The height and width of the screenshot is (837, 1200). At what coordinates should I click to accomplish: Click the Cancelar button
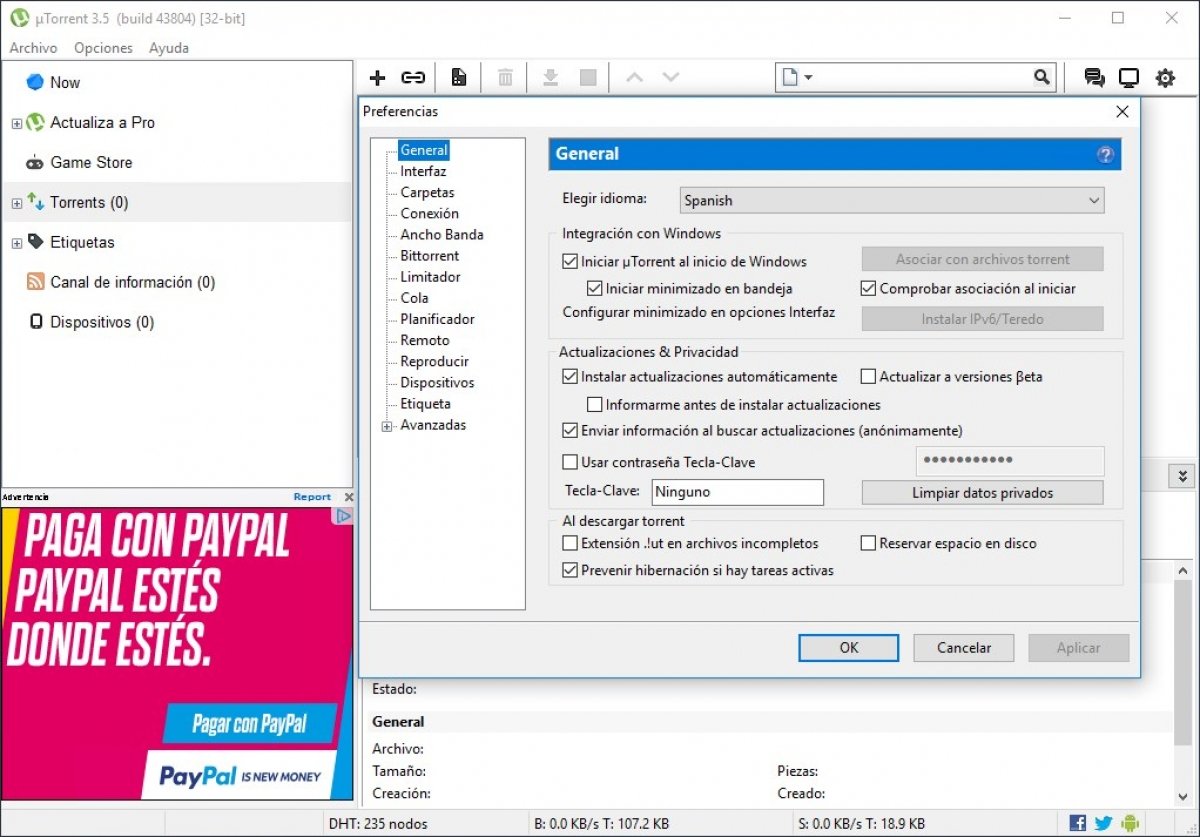tap(964, 647)
